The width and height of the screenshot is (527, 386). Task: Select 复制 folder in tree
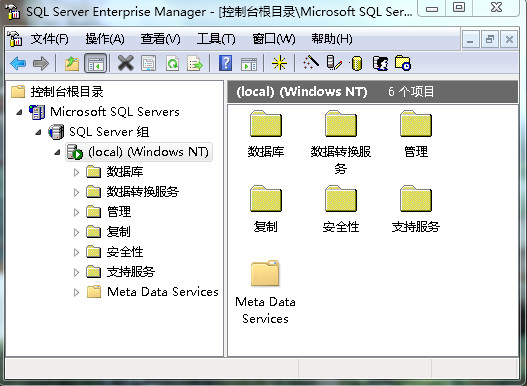tap(118, 232)
